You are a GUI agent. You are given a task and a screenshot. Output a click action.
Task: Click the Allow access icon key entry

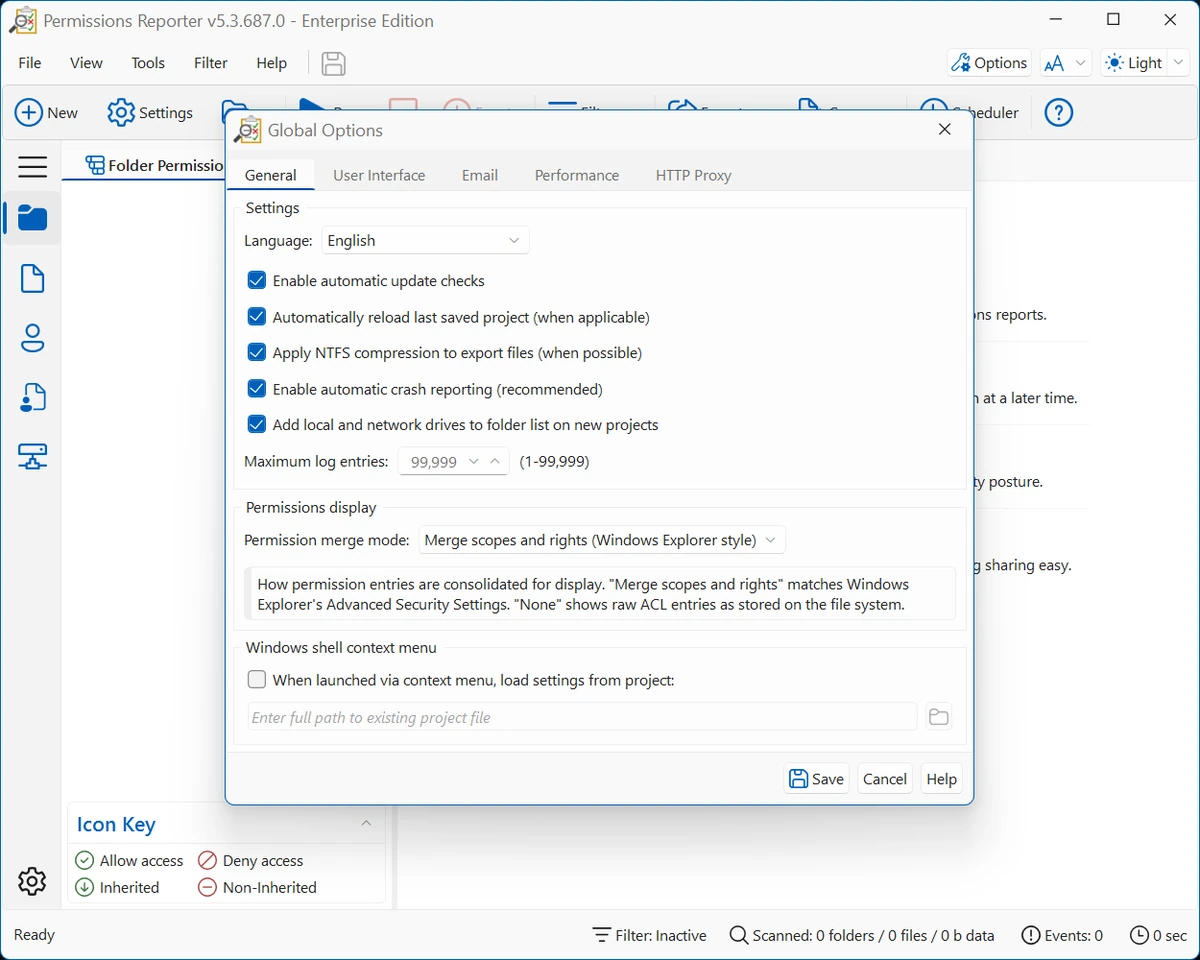point(130,861)
